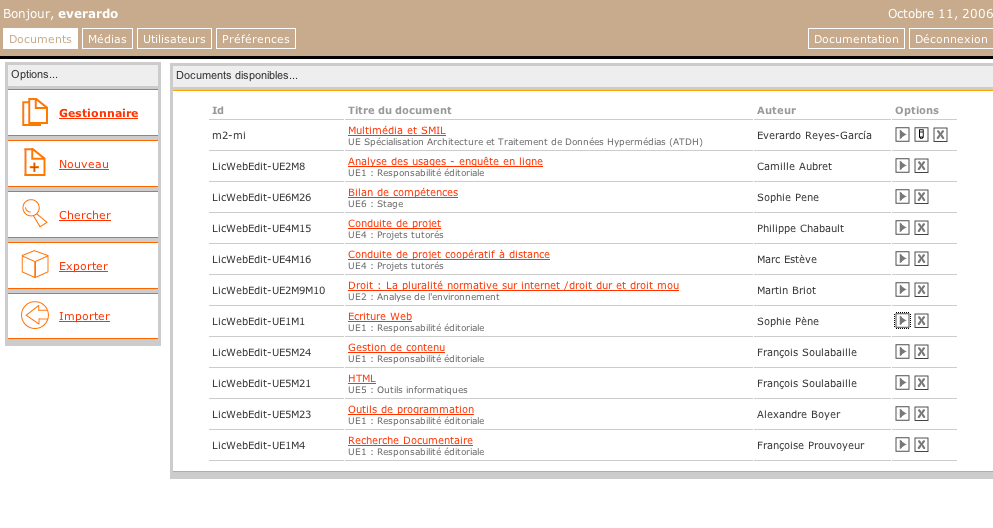Click the Nouveau document icon
This screenshot has height=528, width=993.
(x=35, y=163)
